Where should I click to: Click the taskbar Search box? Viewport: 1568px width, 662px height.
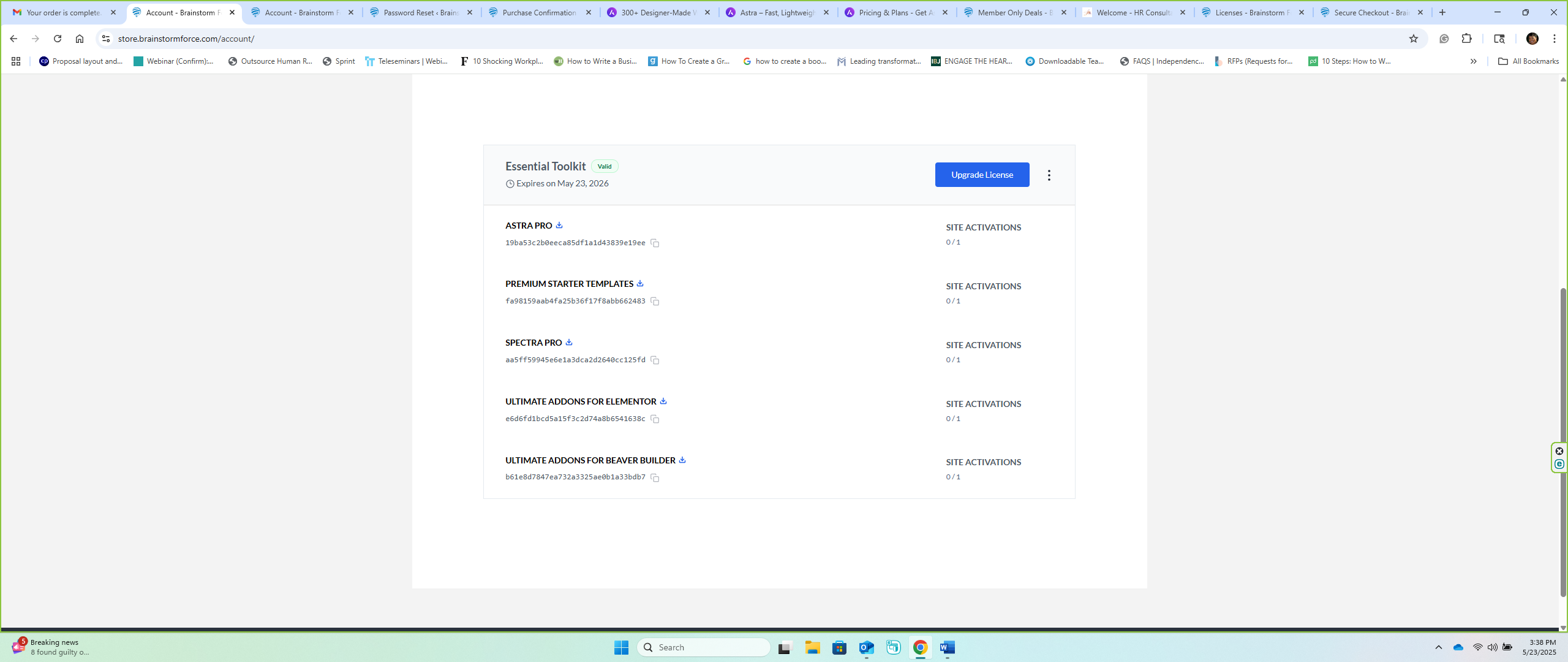coord(703,647)
